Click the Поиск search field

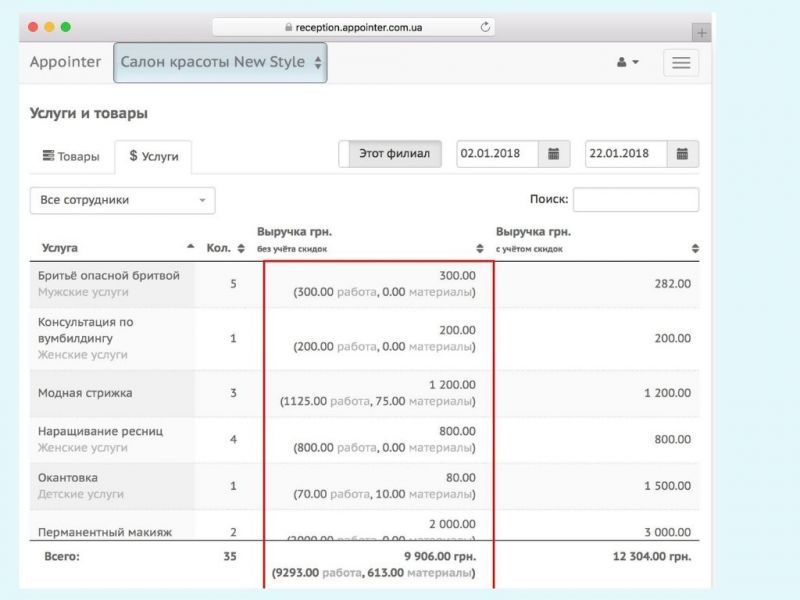pos(635,200)
